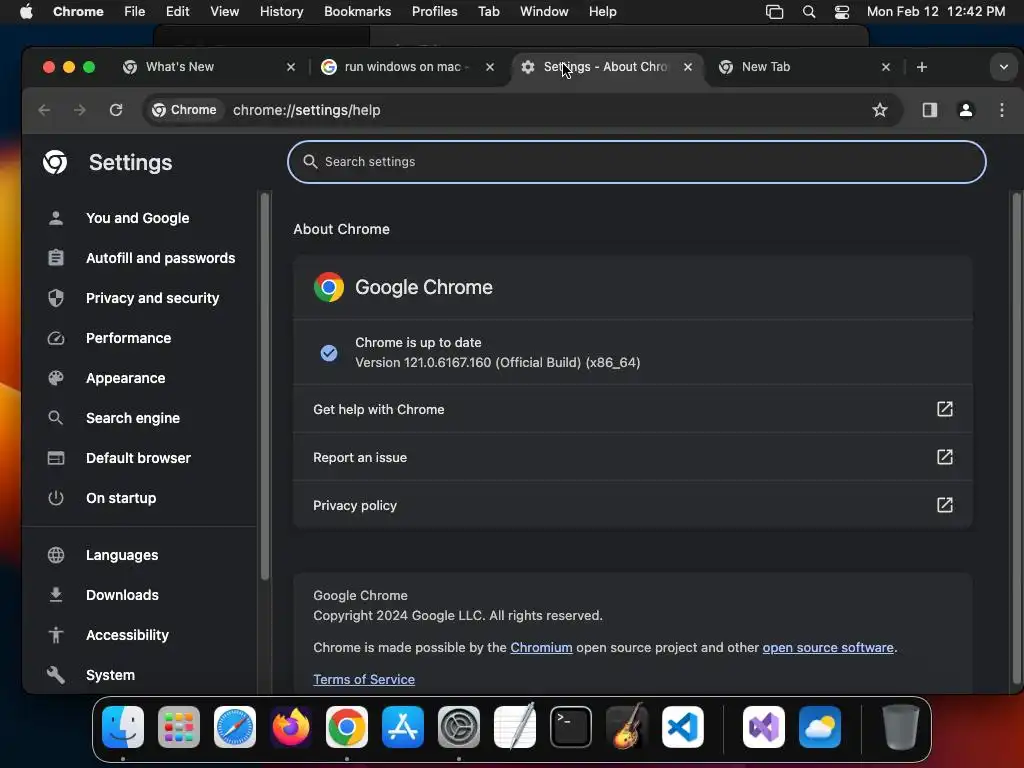Open You and Google settings

137,218
